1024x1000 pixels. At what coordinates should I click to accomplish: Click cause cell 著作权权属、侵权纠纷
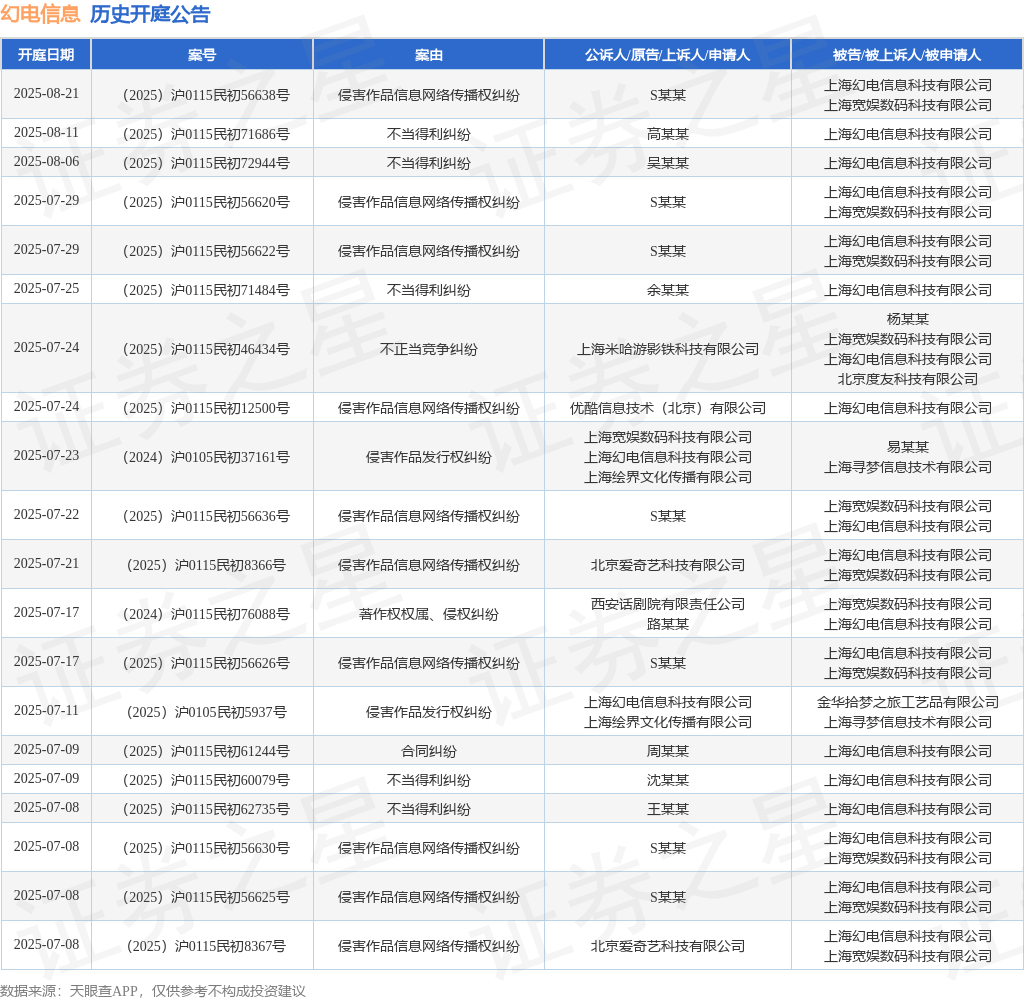(x=428, y=615)
